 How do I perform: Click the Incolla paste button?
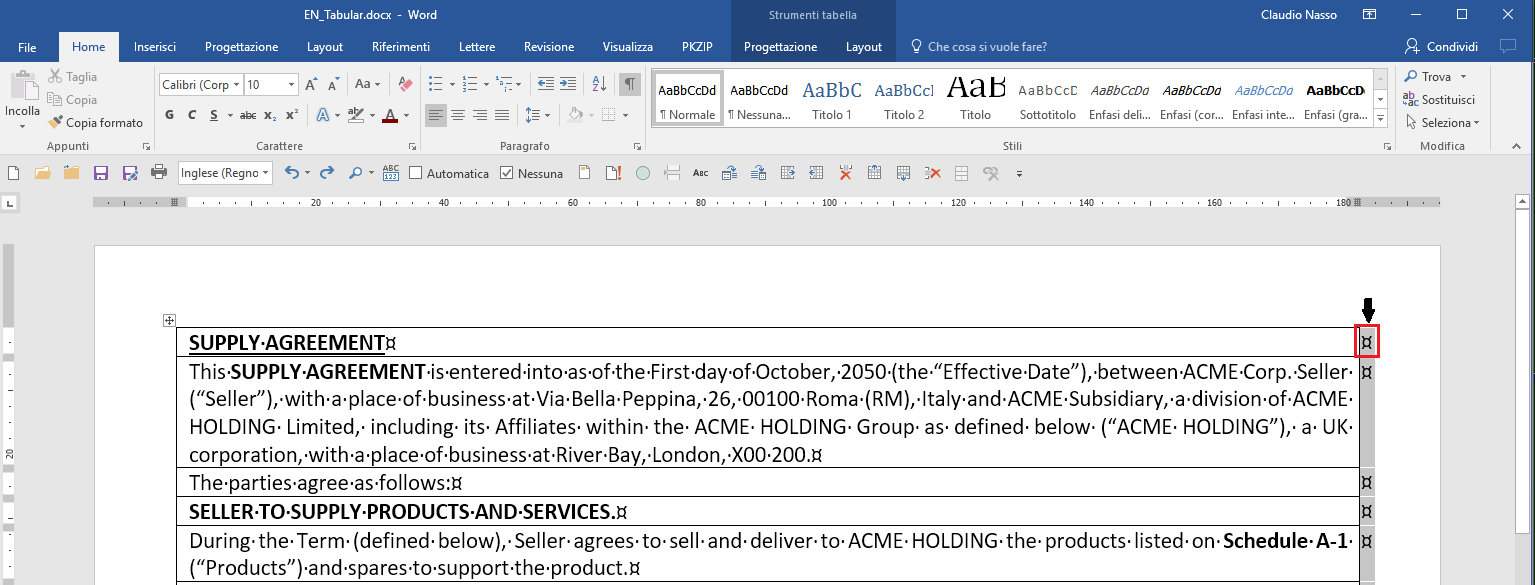22,98
